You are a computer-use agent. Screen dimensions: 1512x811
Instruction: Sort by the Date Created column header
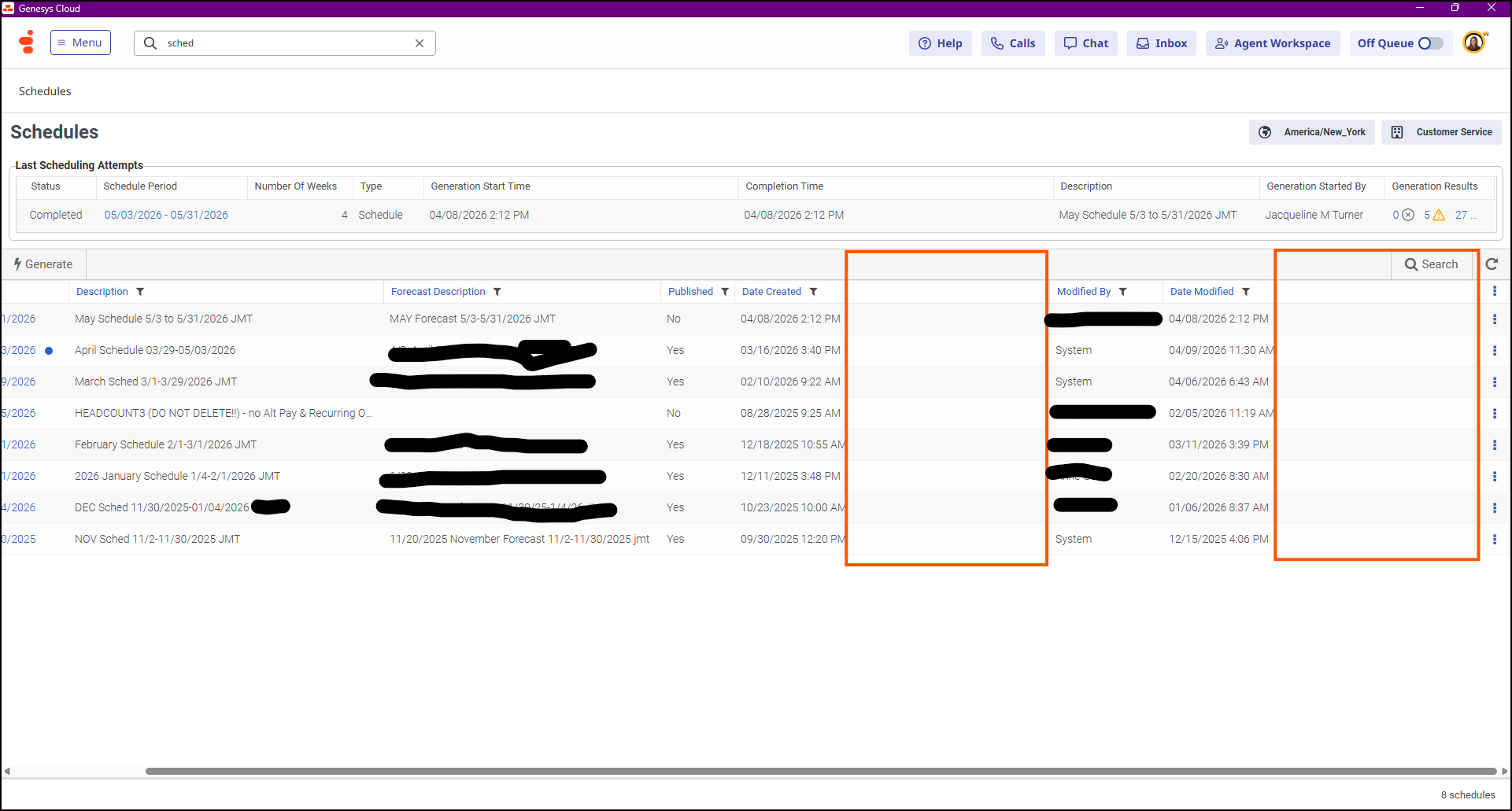(771, 292)
